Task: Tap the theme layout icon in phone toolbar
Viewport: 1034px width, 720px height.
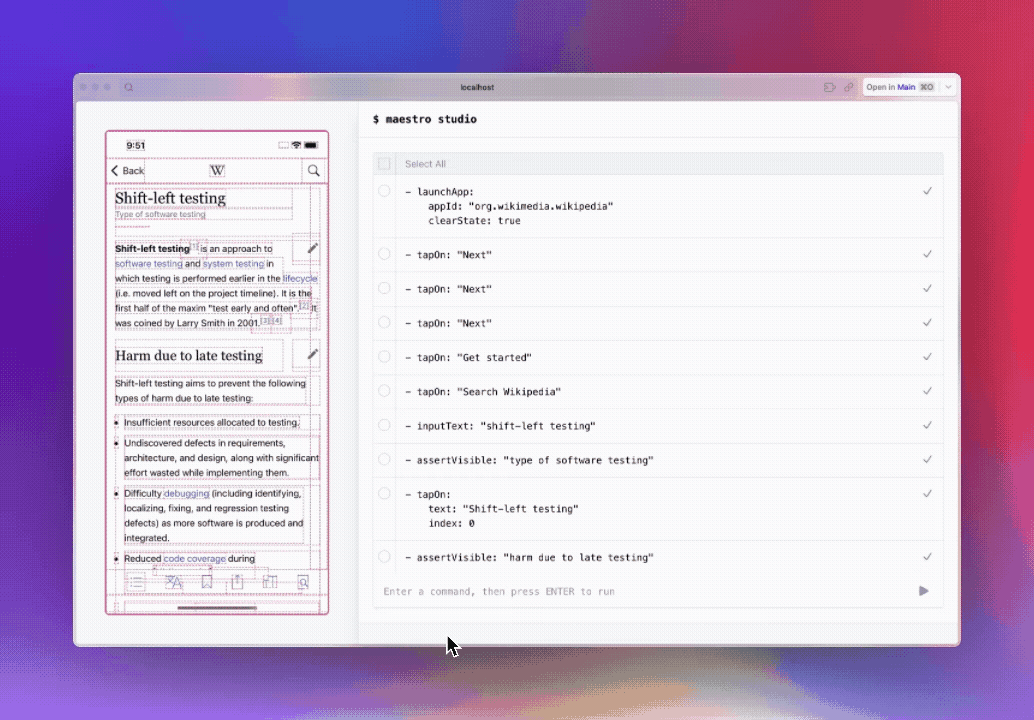Action: (270, 582)
